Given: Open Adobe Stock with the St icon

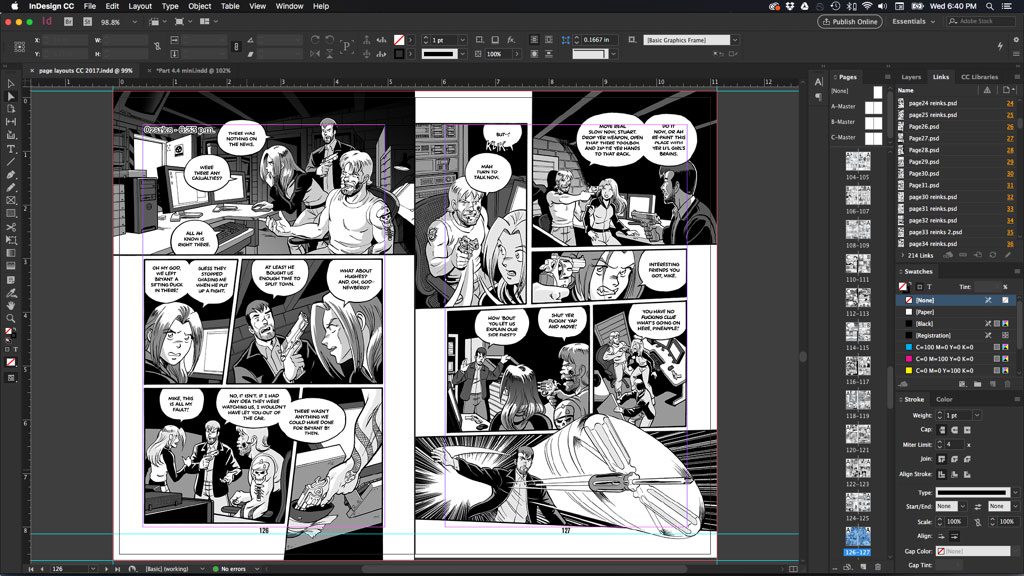Looking at the screenshot, I should (x=87, y=22).
